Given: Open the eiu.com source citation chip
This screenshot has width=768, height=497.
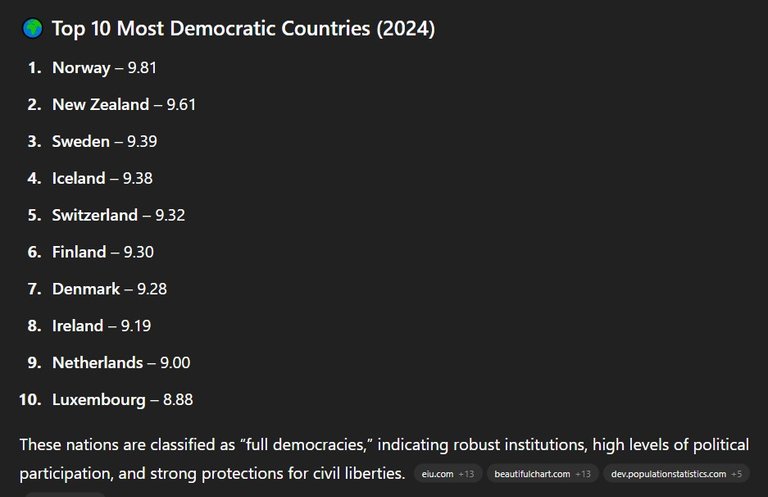Looking at the screenshot, I should point(448,473).
